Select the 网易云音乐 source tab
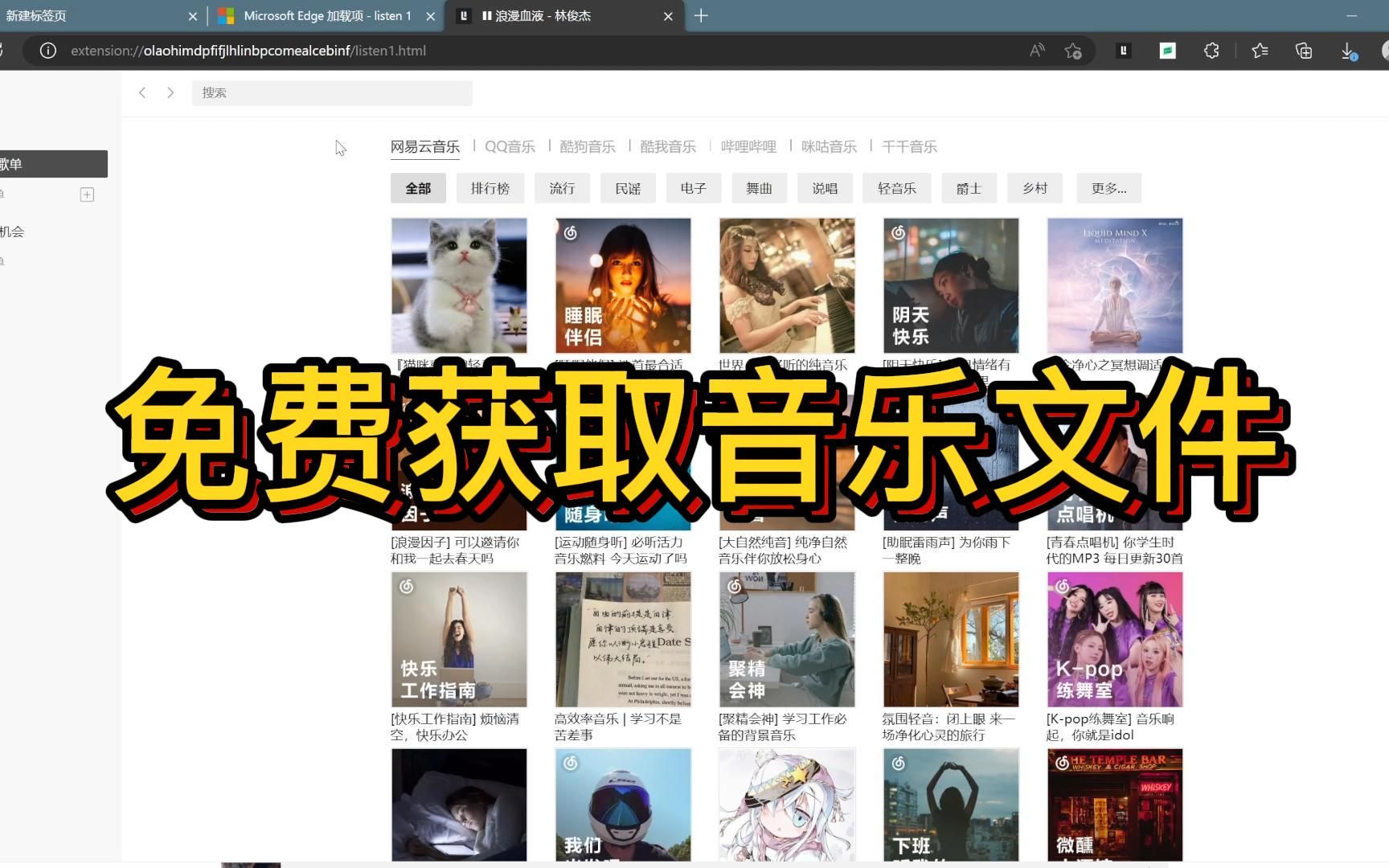Image resolution: width=1389 pixels, height=868 pixels. pyautogui.click(x=425, y=146)
